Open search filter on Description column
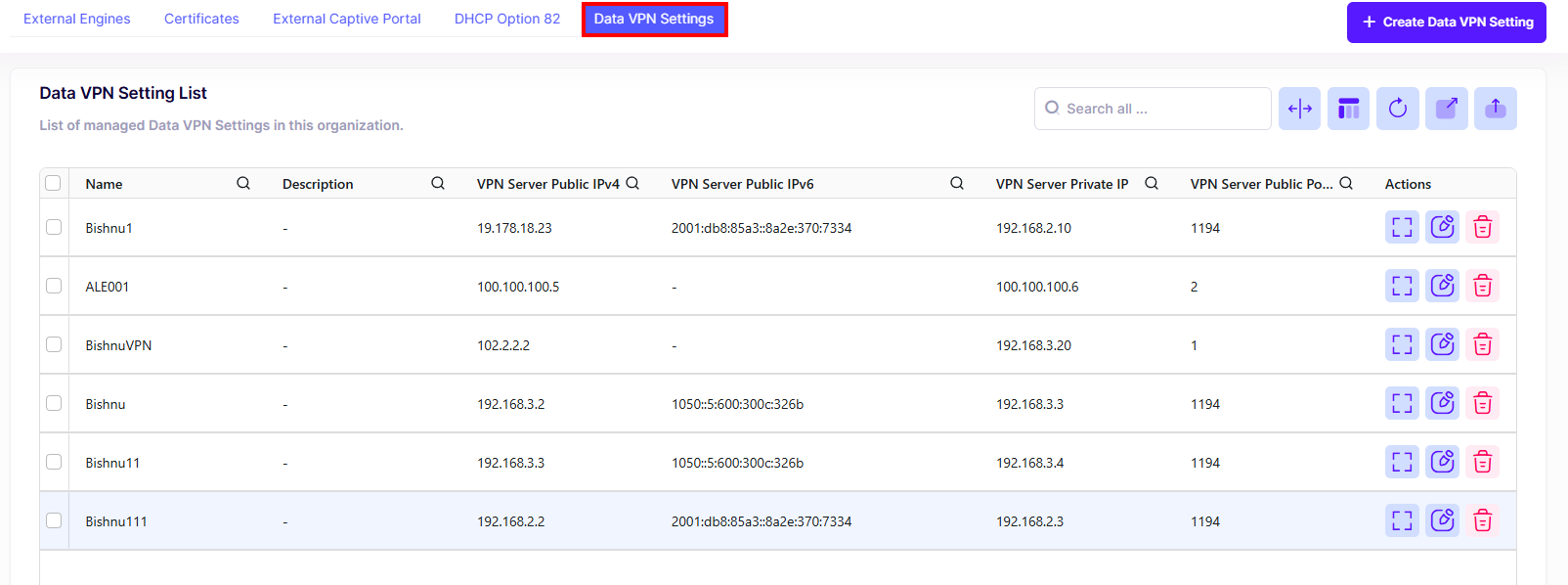This screenshot has height=585, width=1568. coord(438,183)
